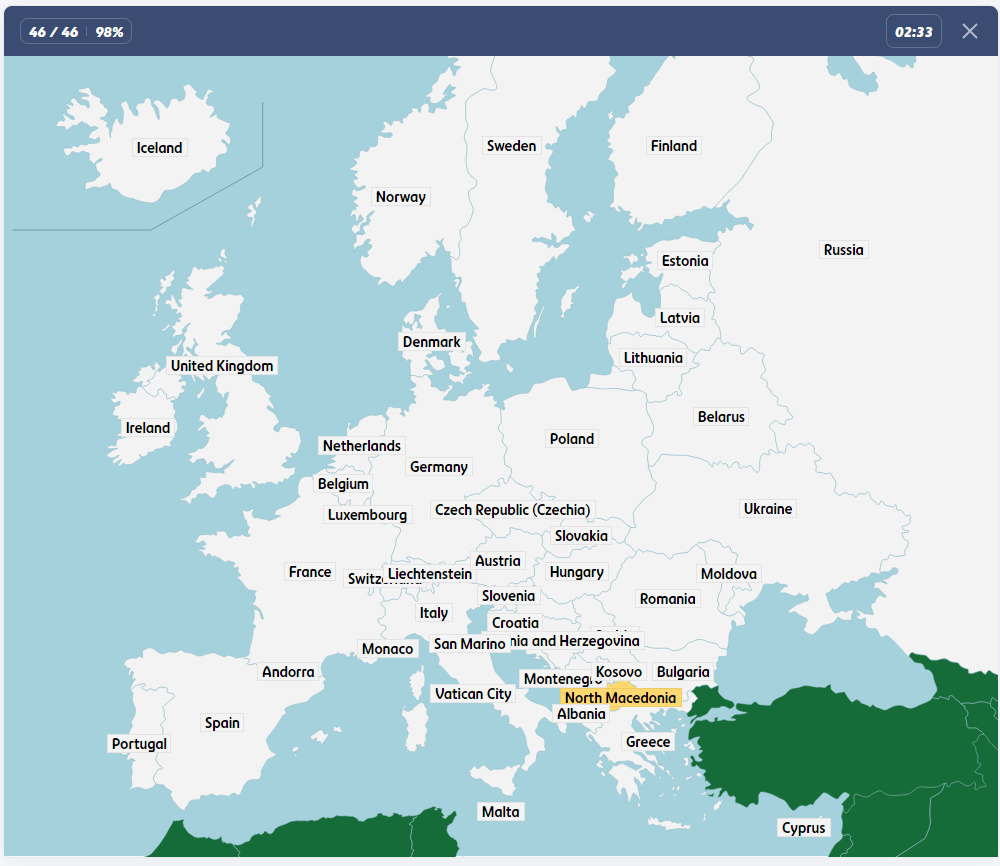This screenshot has width=1000, height=866.
Task: Select the Poland label
Action: tap(571, 439)
